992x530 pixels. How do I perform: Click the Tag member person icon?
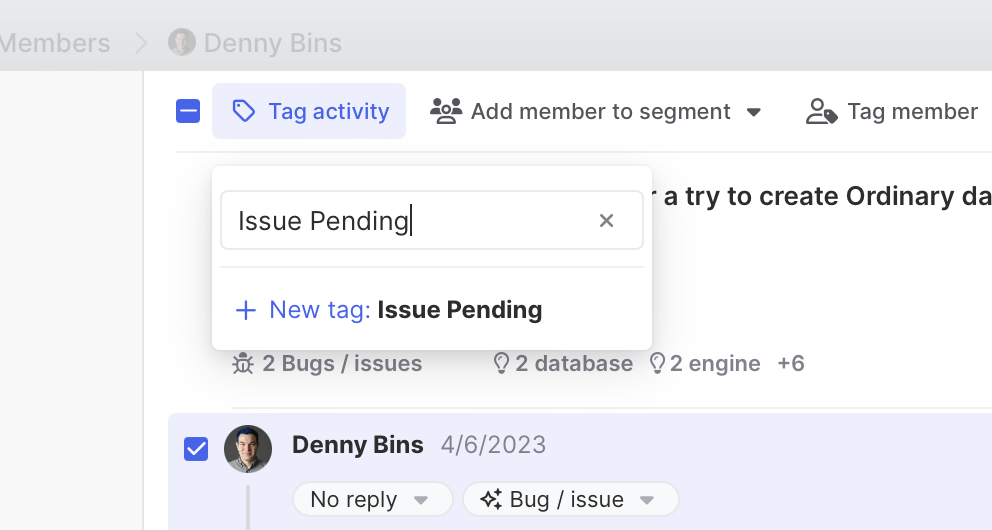click(x=821, y=111)
